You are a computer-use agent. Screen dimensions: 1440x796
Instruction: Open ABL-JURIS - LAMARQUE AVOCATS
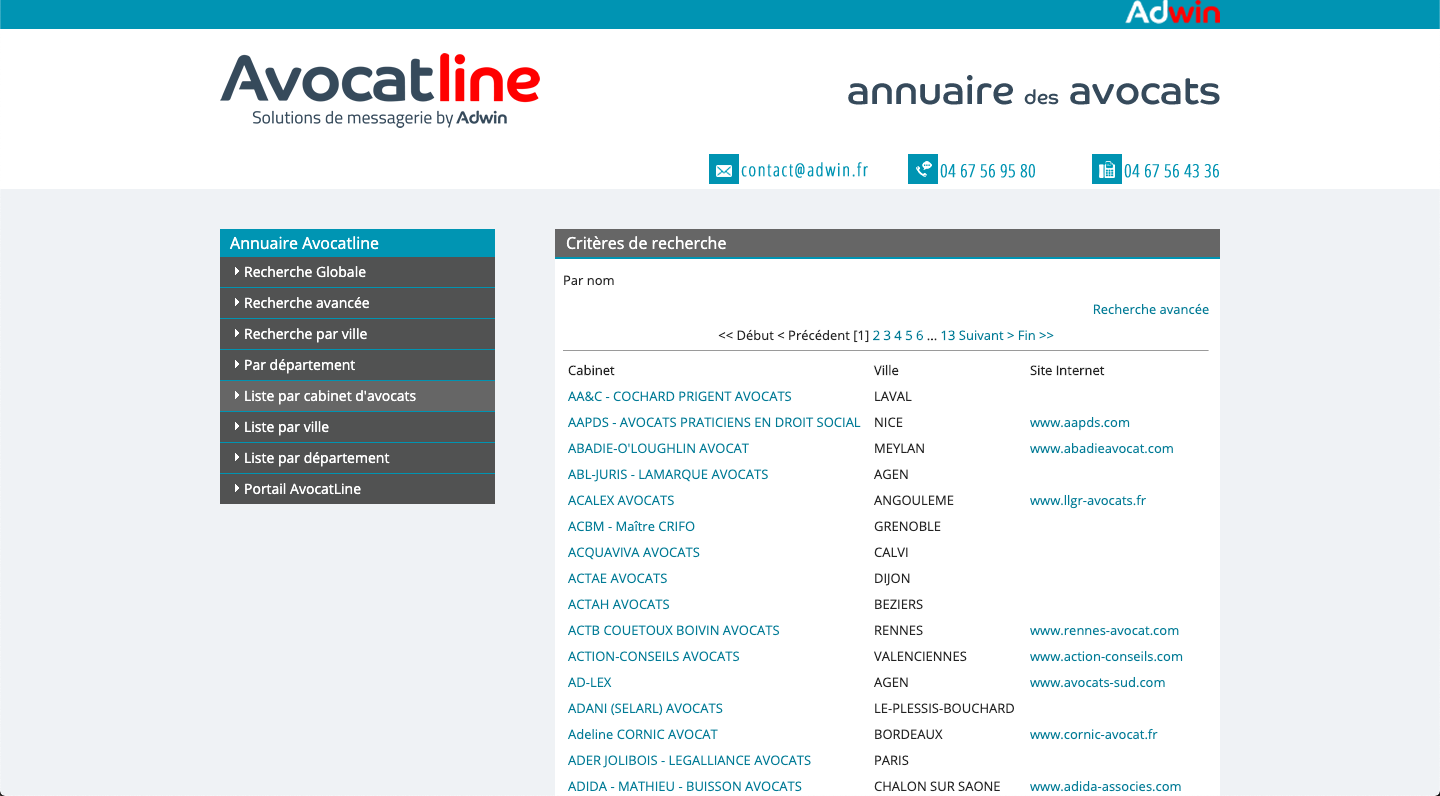pyautogui.click(x=668, y=475)
